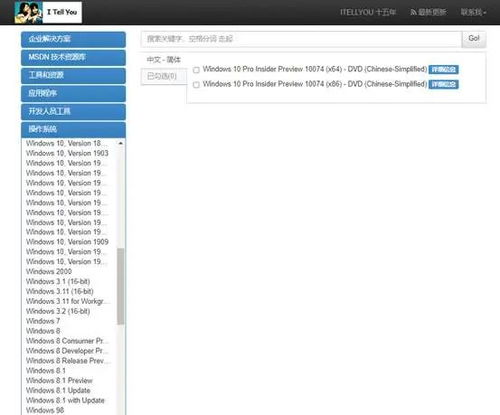Click scroll up arrow of OS list

pyautogui.click(x=121, y=143)
